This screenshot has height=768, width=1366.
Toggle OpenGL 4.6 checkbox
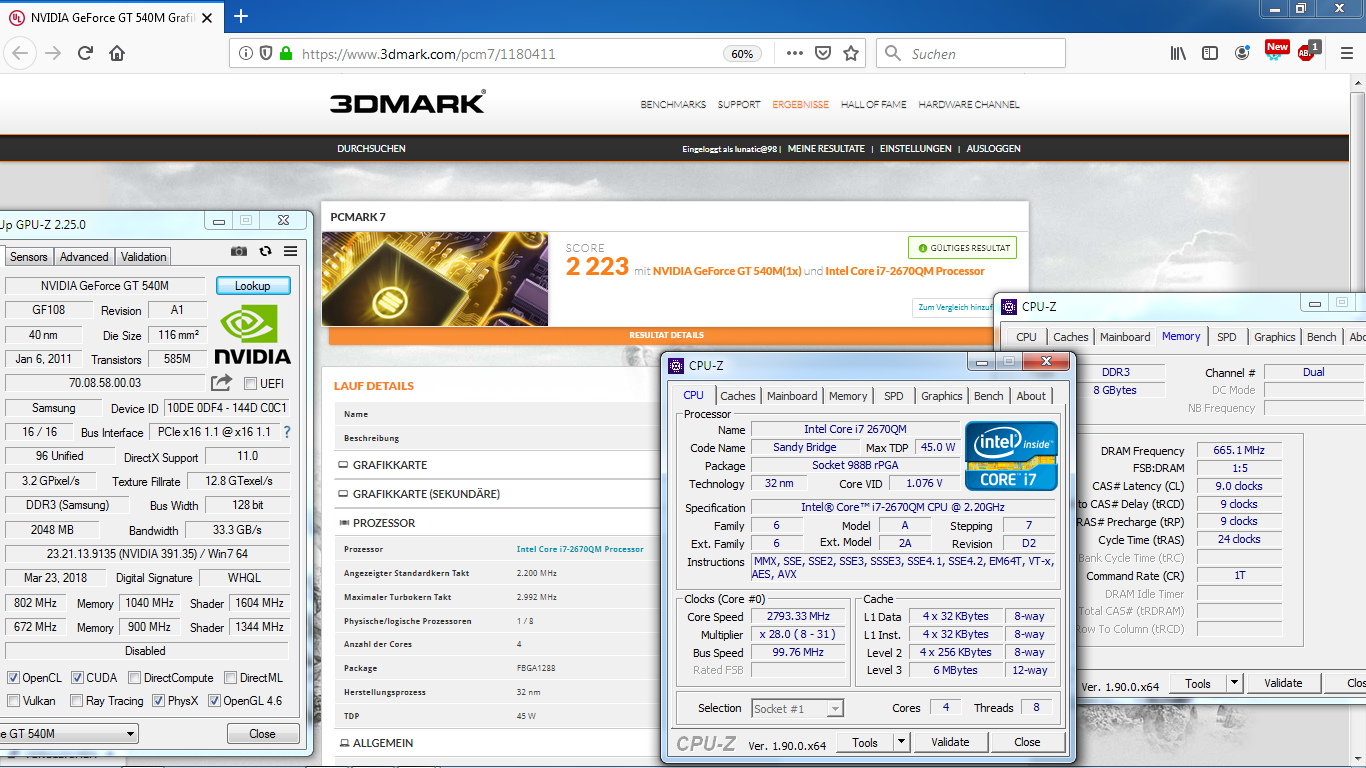[214, 701]
